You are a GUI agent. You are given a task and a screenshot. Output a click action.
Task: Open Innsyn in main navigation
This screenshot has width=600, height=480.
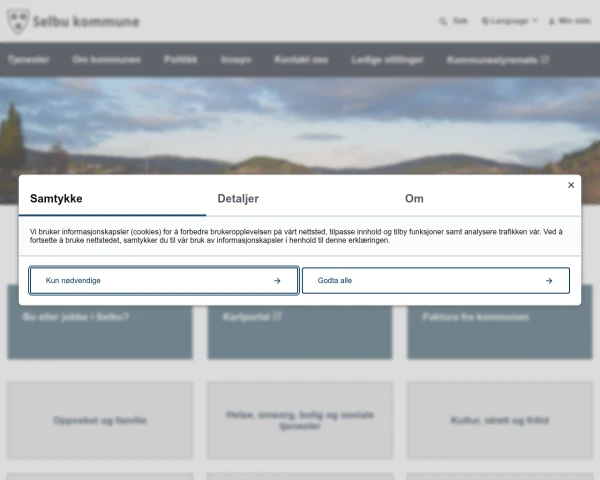[x=236, y=60]
